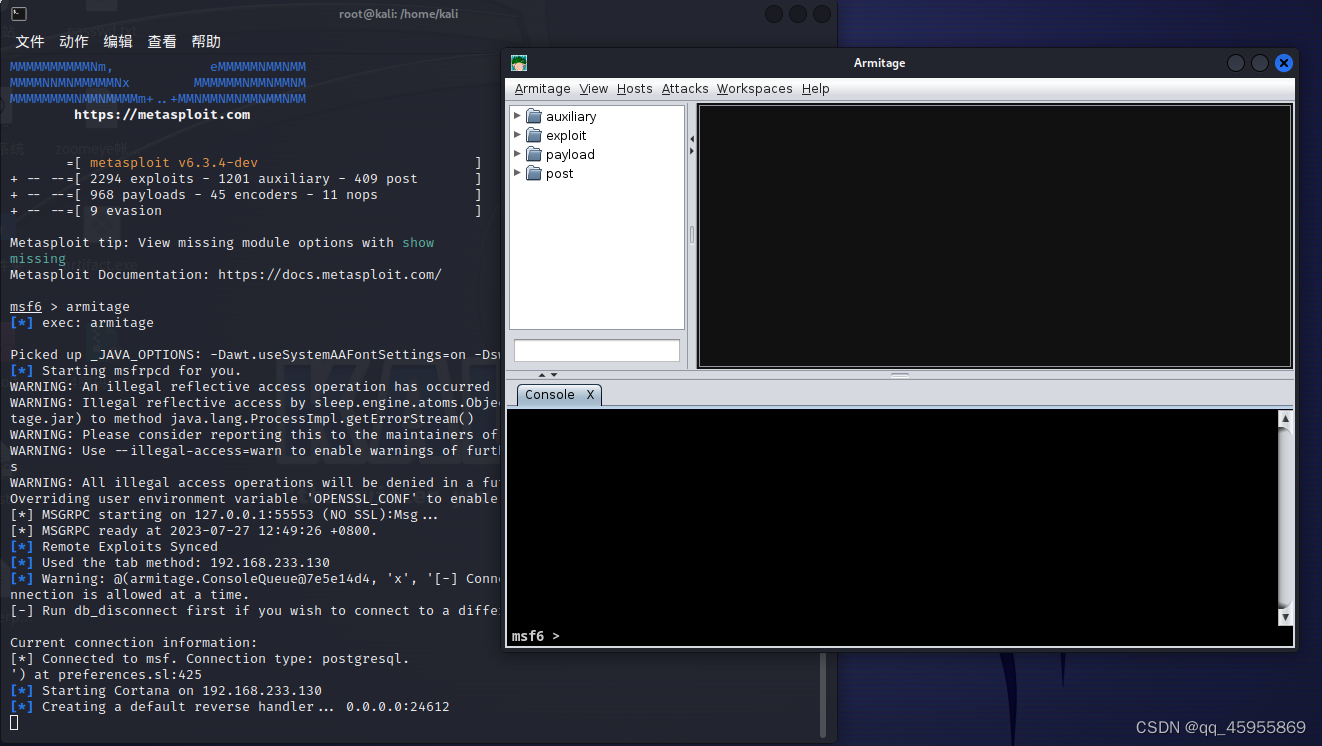Open the terminal 动作 menu
1322x746 pixels.
74,42
